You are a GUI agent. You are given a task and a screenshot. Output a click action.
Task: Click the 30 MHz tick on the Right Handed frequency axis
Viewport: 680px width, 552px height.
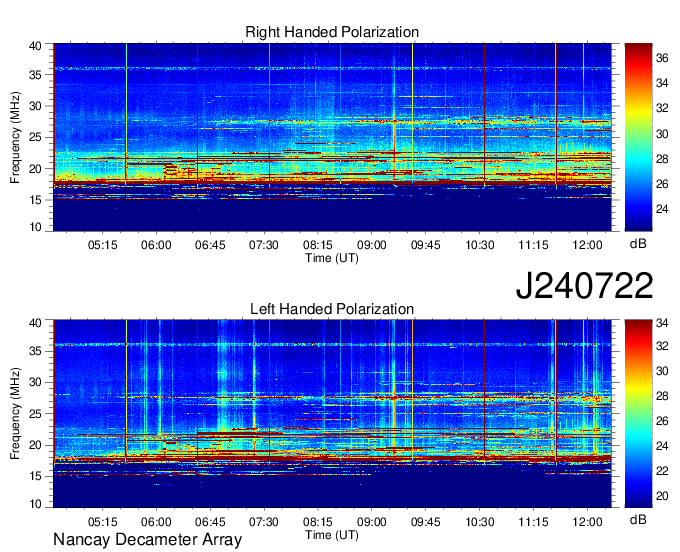[x=35, y=106]
